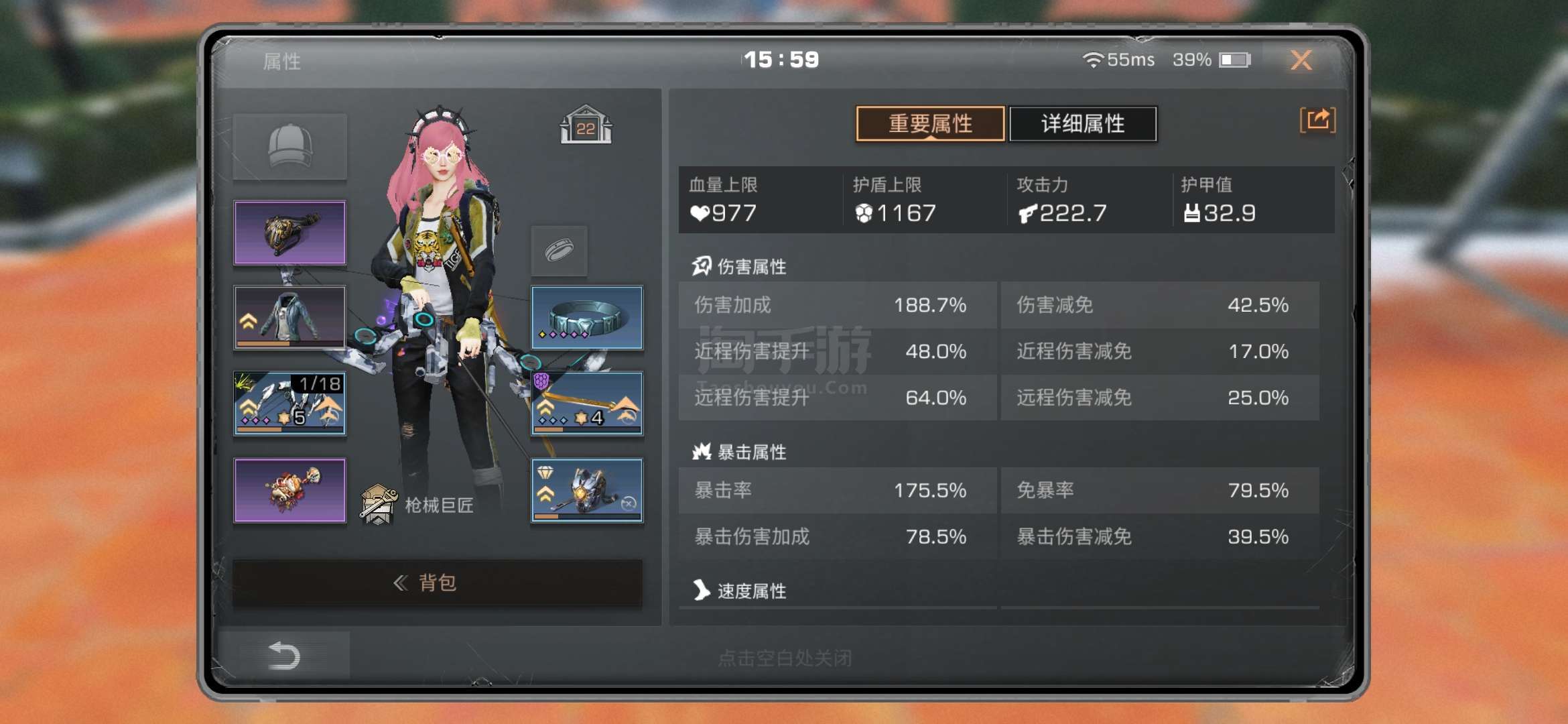Image resolution: width=1568 pixels, height=724 pixels.
Task: Open the purple toy item slot
Action: pos(289,490)
